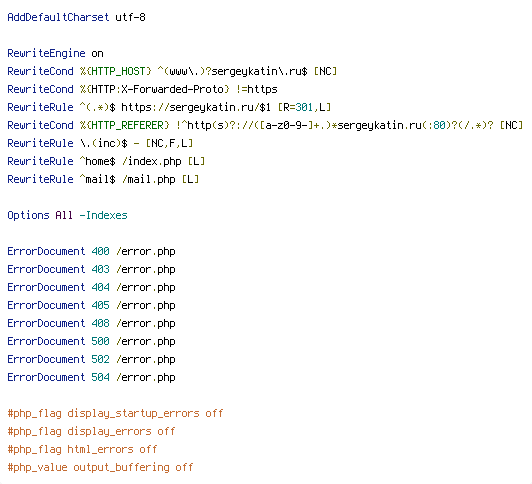
Task: Click the /error.php path on 504 line
Action: [146, 377]
